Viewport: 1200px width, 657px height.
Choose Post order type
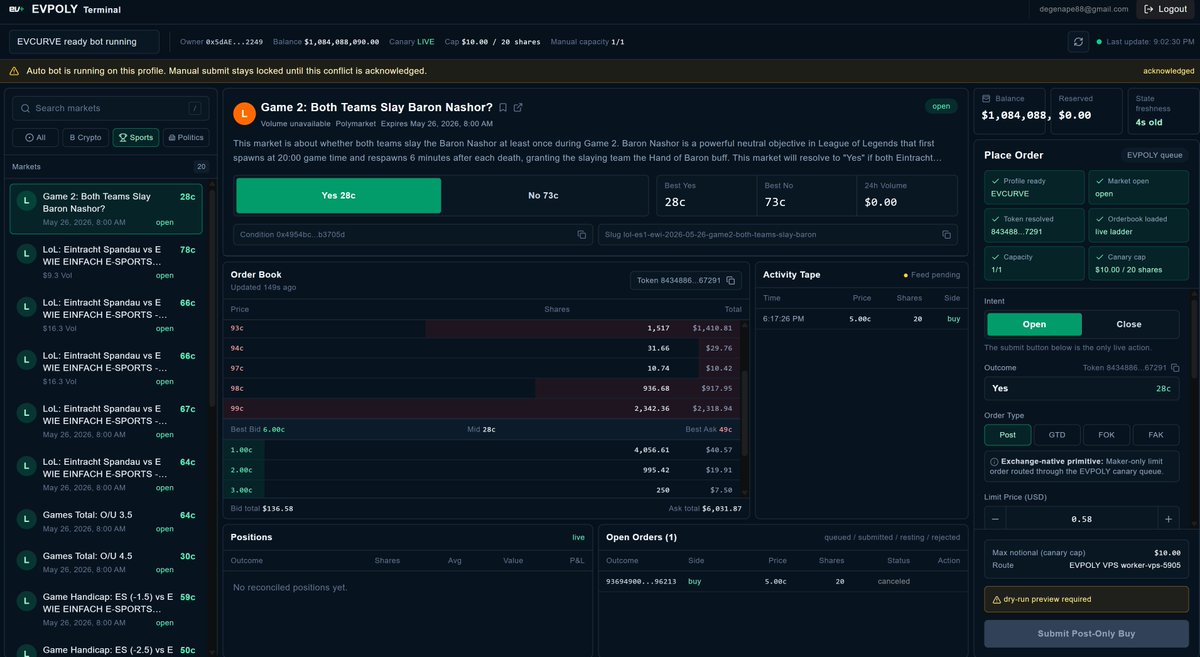tap(1008, 435)
